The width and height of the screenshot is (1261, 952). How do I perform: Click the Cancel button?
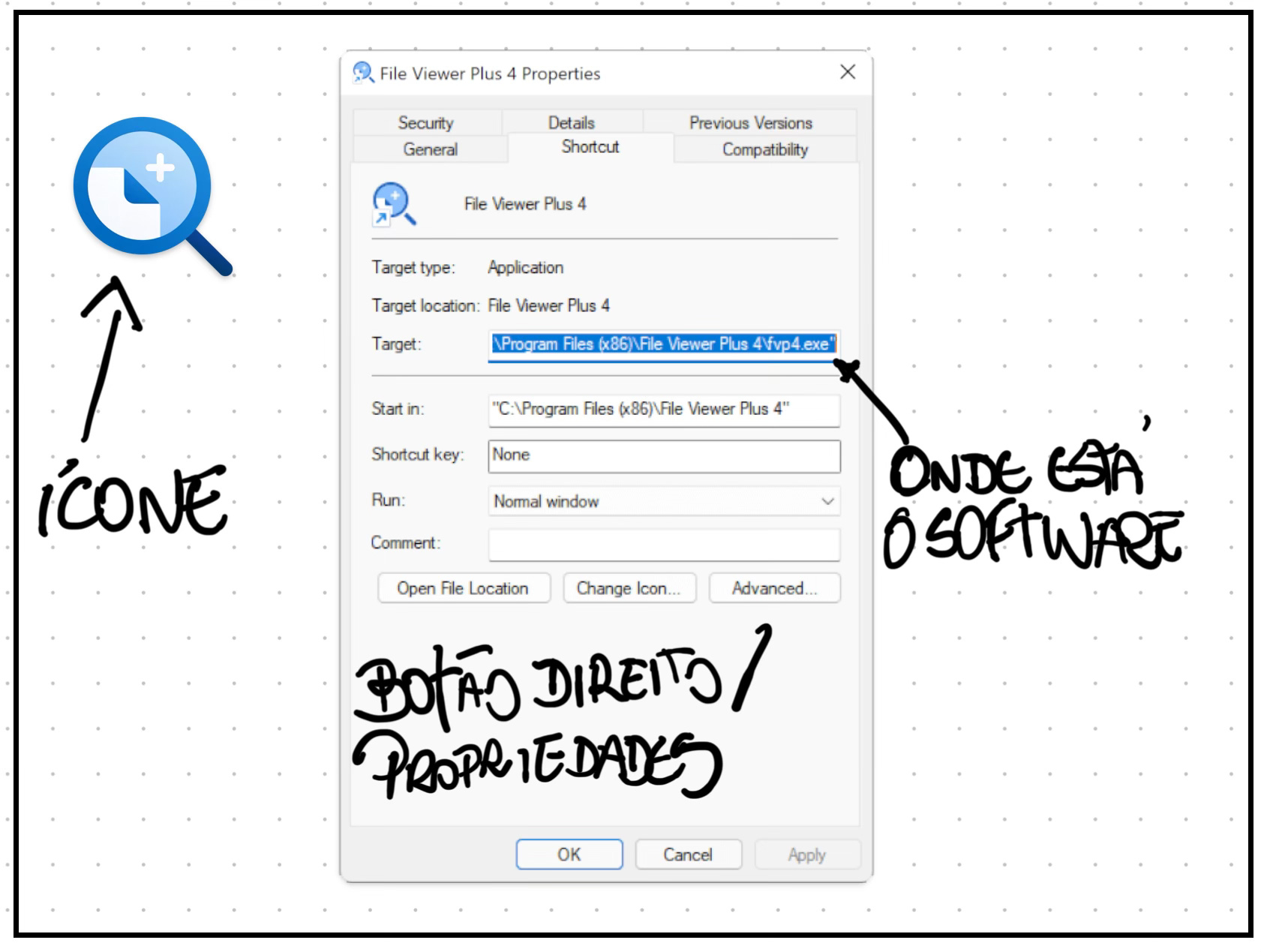point(688,854)
